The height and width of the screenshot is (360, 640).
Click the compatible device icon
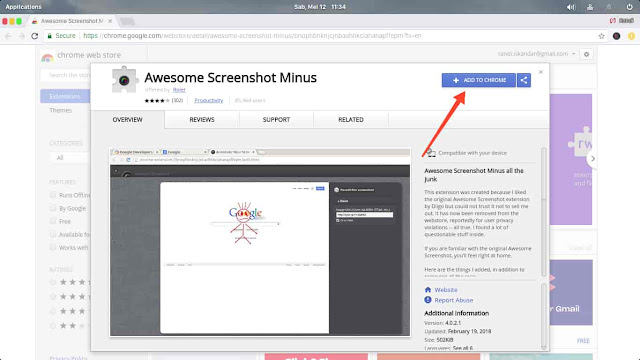point(431,153)
